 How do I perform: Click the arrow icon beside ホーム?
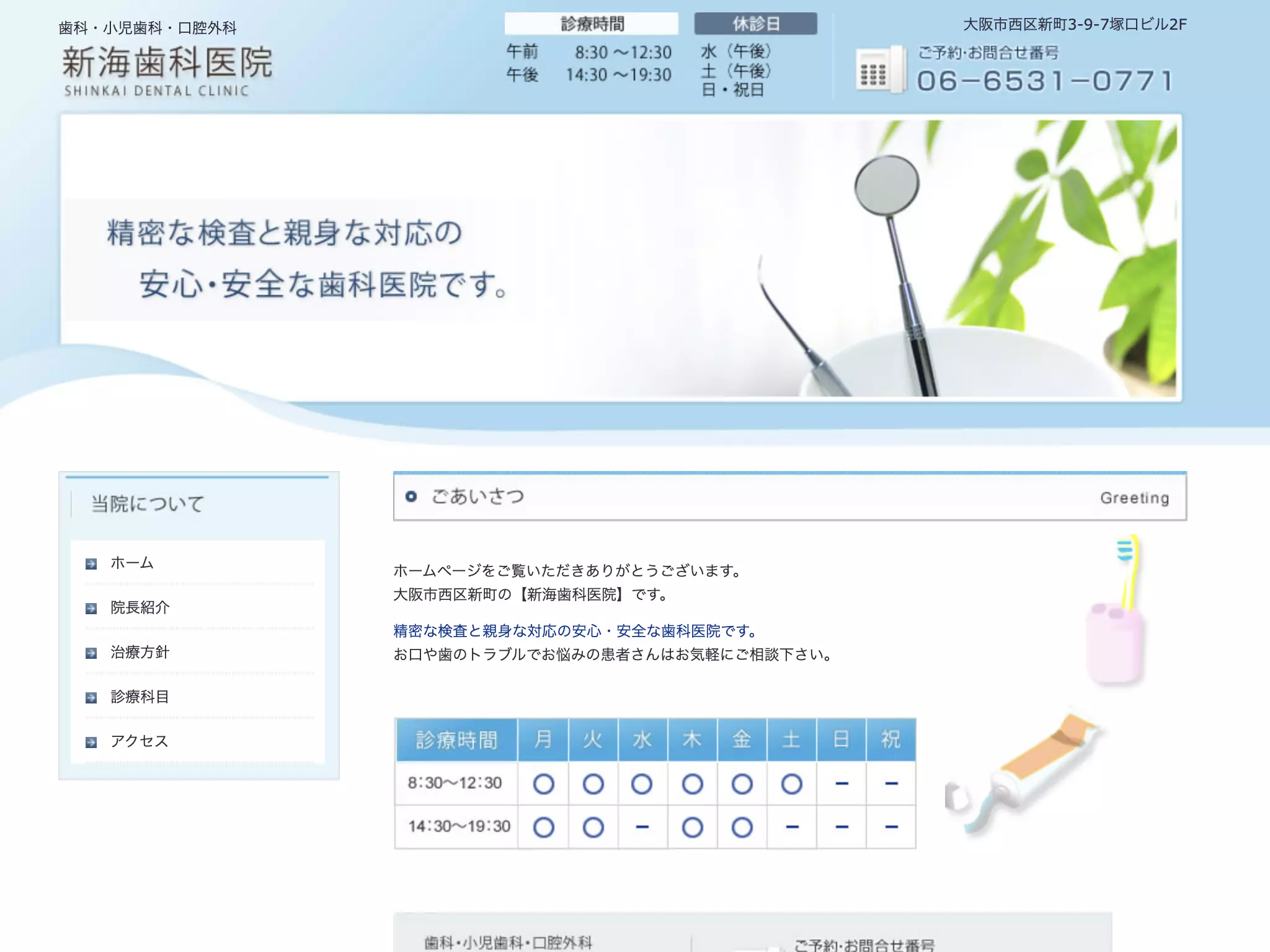point(91,564)
